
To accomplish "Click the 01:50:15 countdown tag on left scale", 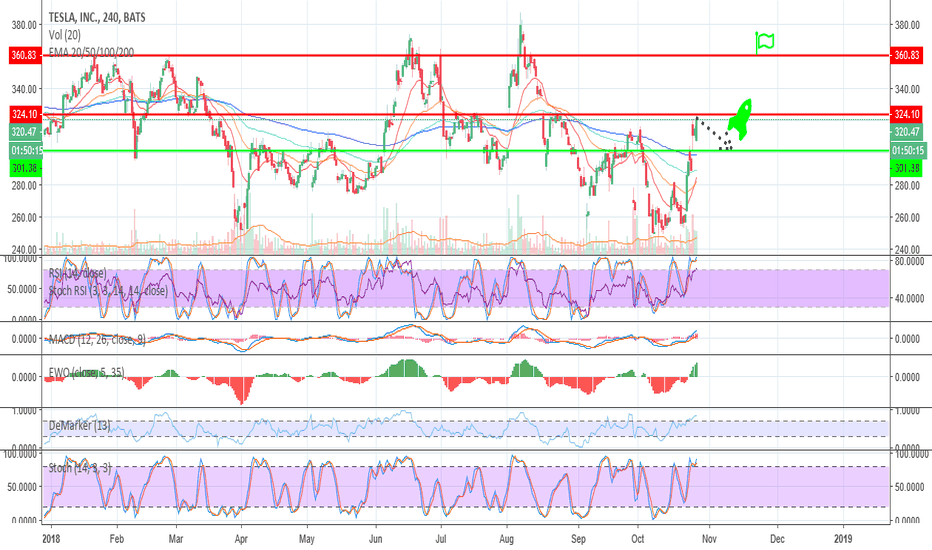I will pos(25,150).
